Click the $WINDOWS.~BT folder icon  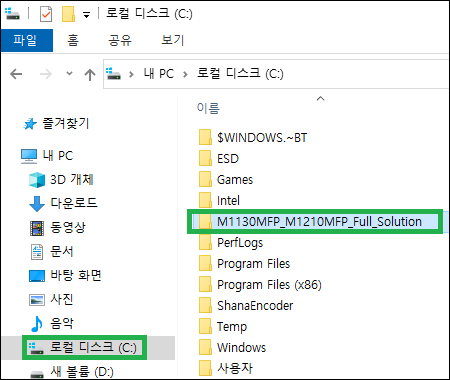(205, 137)
